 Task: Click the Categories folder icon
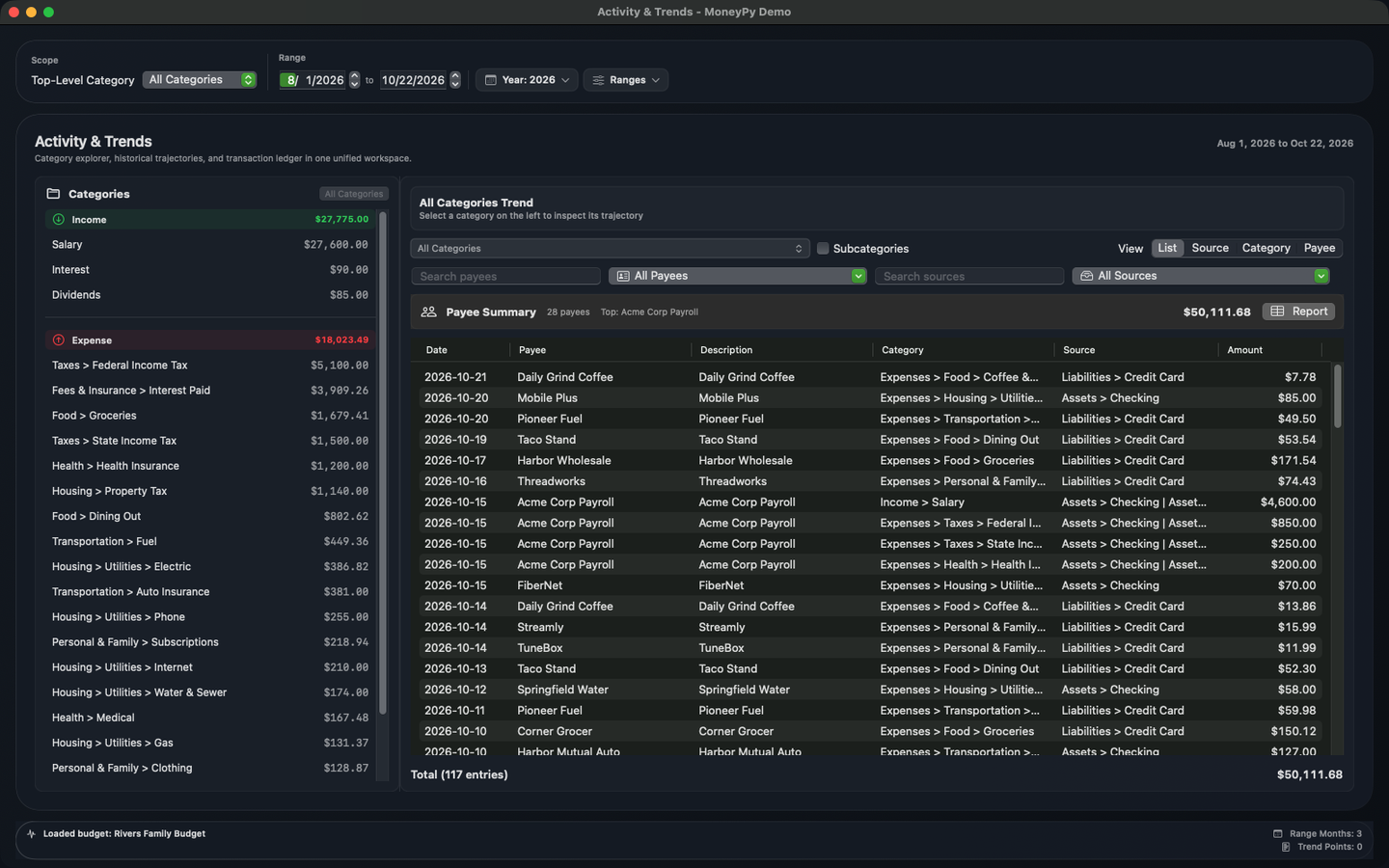pos(53,194)
